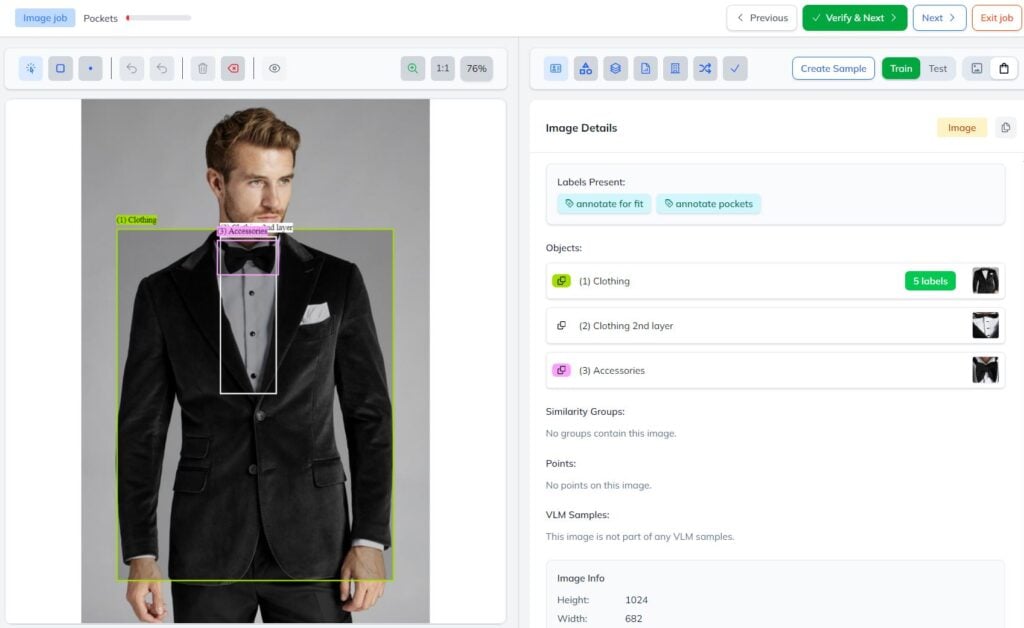This screenshot has height=628, width=1024.
Task: Switch to the Image job tab
Action: [43, 17]
